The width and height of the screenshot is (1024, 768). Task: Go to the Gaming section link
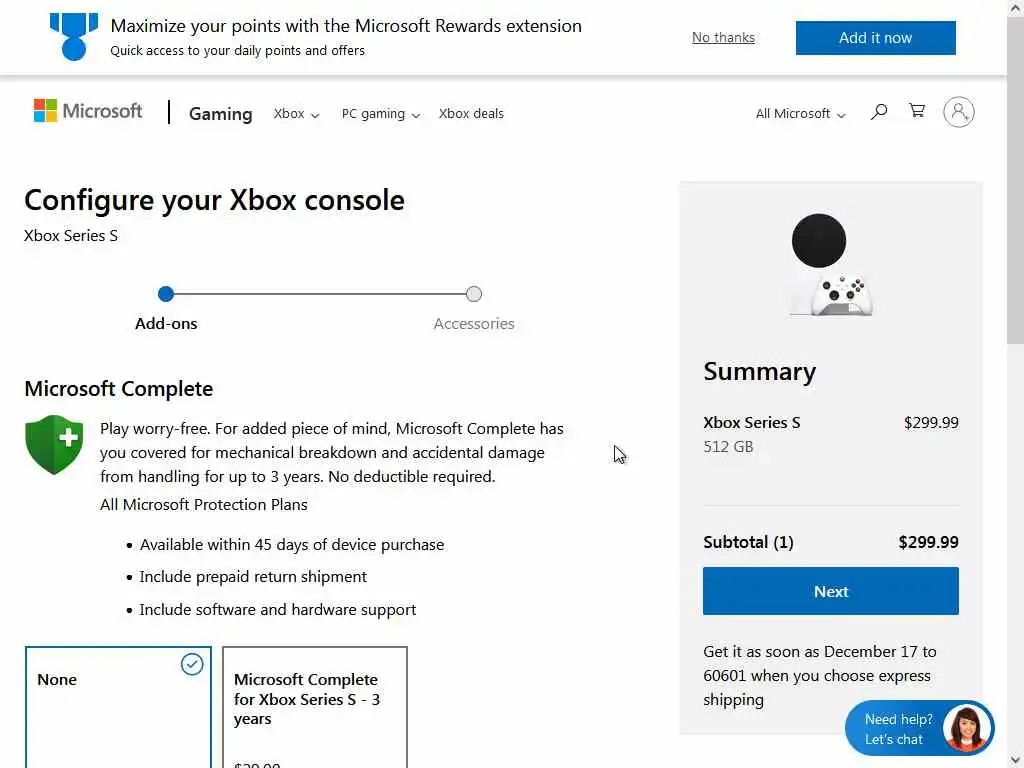[220, 114]
